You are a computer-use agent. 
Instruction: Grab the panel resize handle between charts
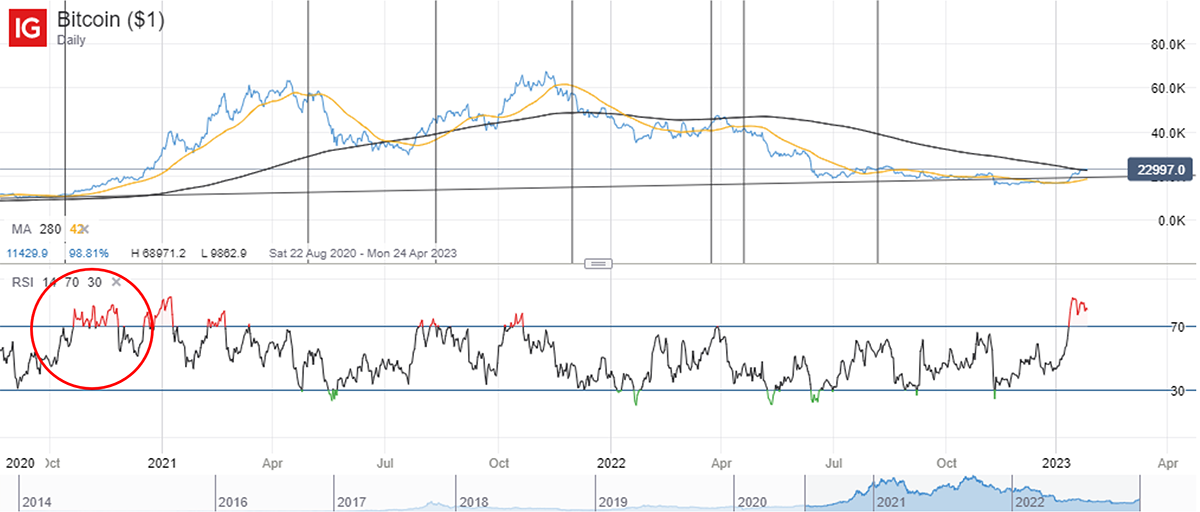(x=597, y=264)
